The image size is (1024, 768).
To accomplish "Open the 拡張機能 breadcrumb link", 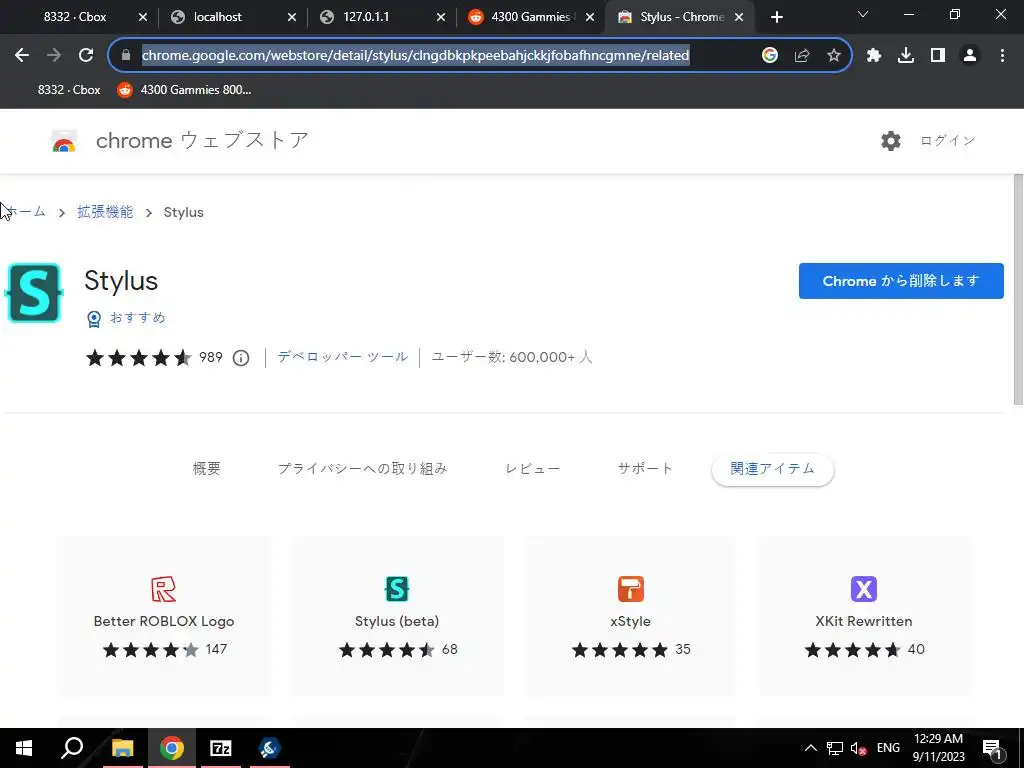I will point(105,212).
